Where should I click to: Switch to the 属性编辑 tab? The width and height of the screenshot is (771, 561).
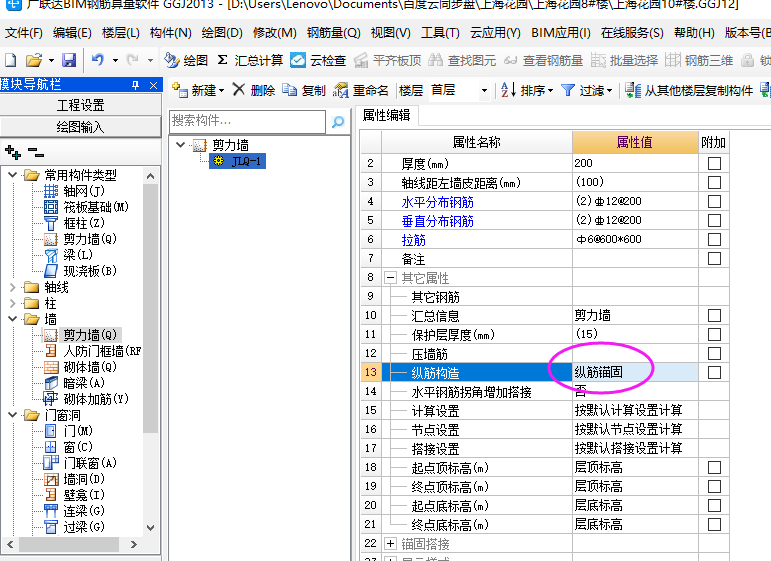386,116
